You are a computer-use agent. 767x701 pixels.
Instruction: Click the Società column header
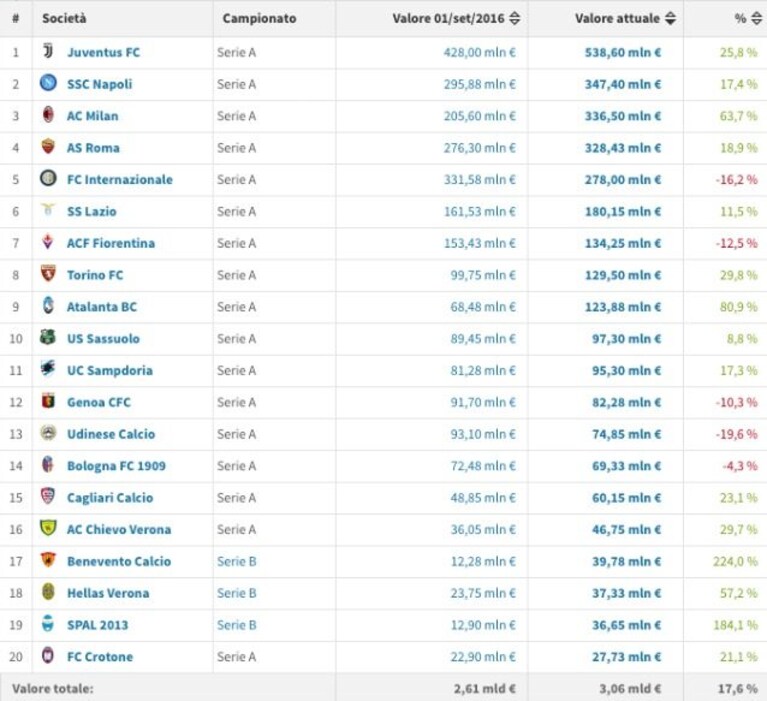pos(64,19)
